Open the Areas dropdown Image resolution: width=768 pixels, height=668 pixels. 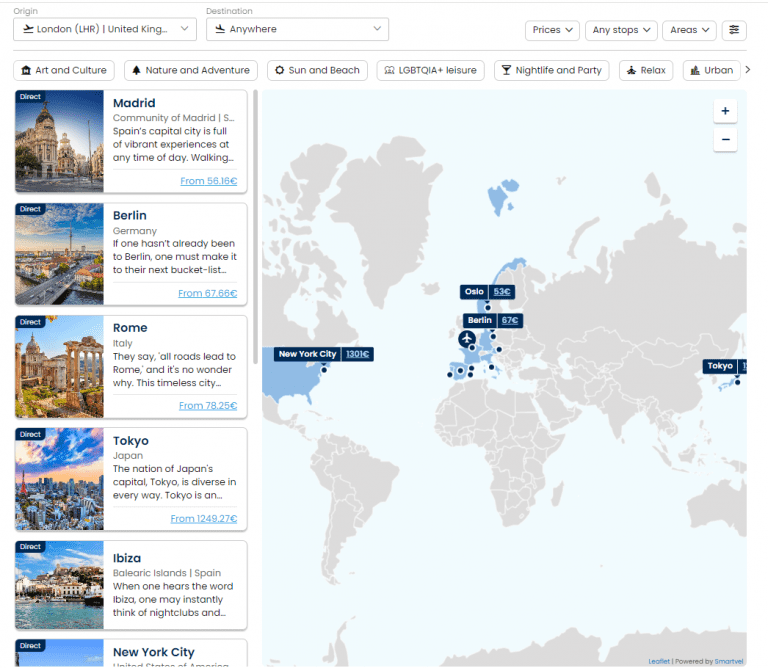click(x=689, y=30)
